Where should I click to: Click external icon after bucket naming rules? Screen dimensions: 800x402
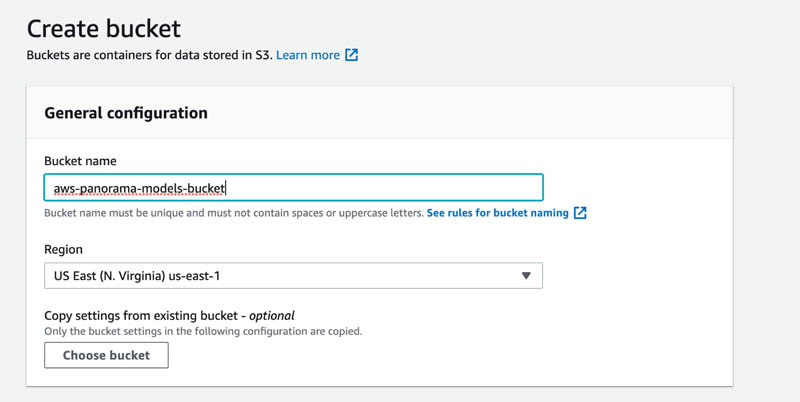(x=580, y=213)
